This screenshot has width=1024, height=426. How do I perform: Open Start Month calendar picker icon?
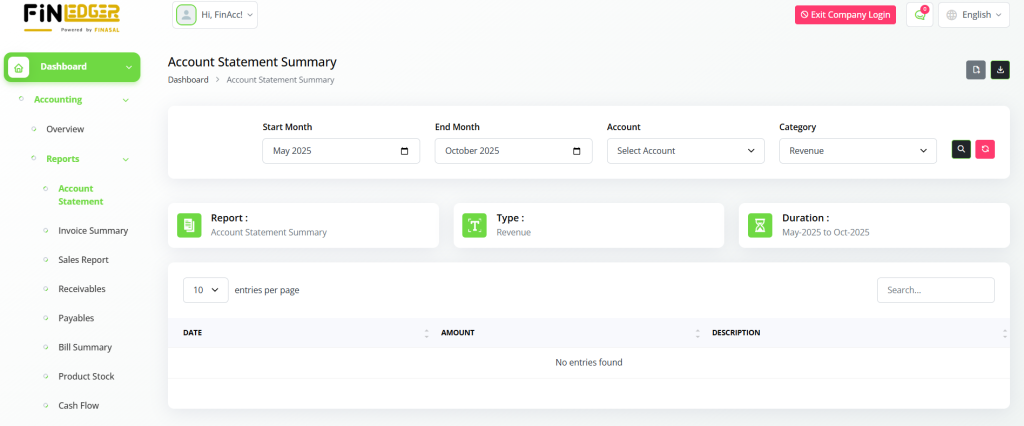tap(404, 151)
